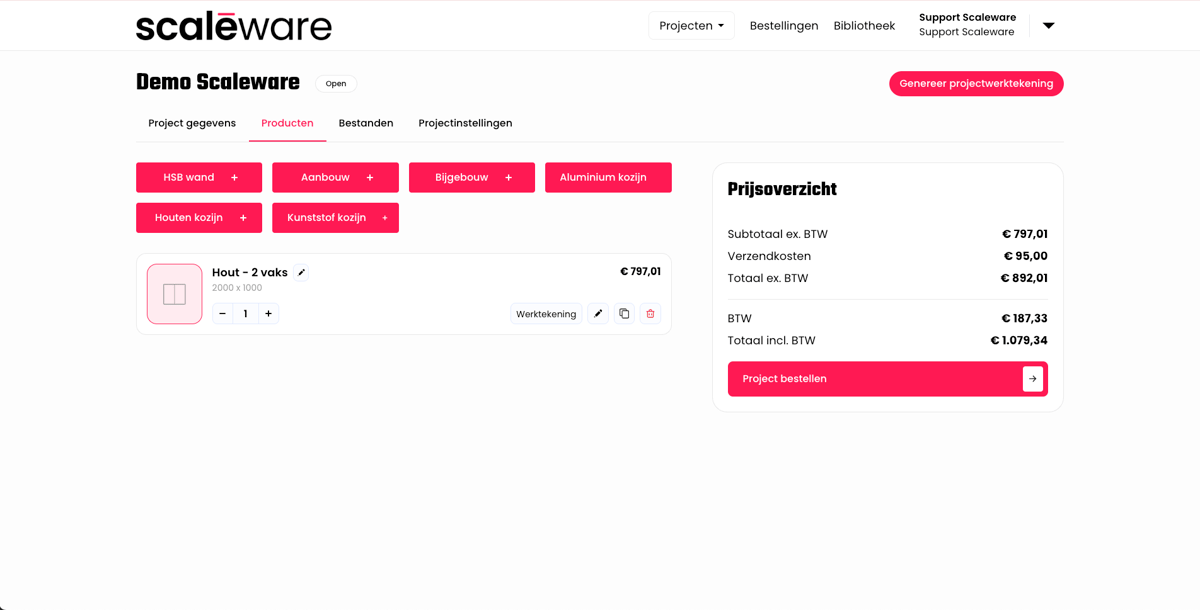
Task: Increase quantity with the plus button
Action: 269,314
